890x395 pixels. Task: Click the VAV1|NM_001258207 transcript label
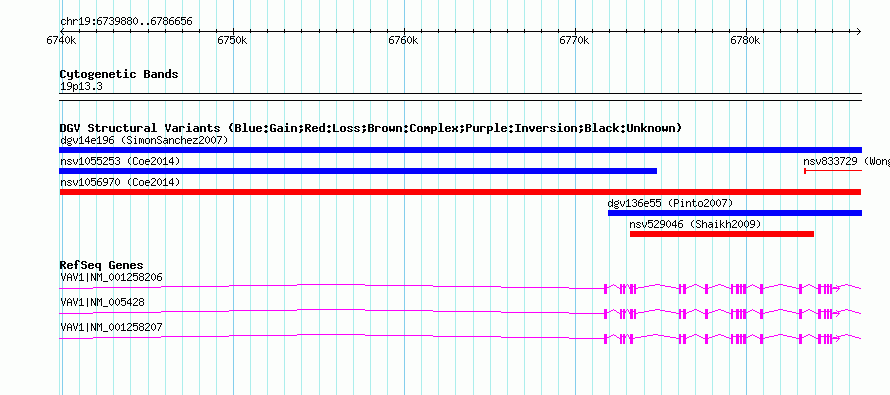111,327
